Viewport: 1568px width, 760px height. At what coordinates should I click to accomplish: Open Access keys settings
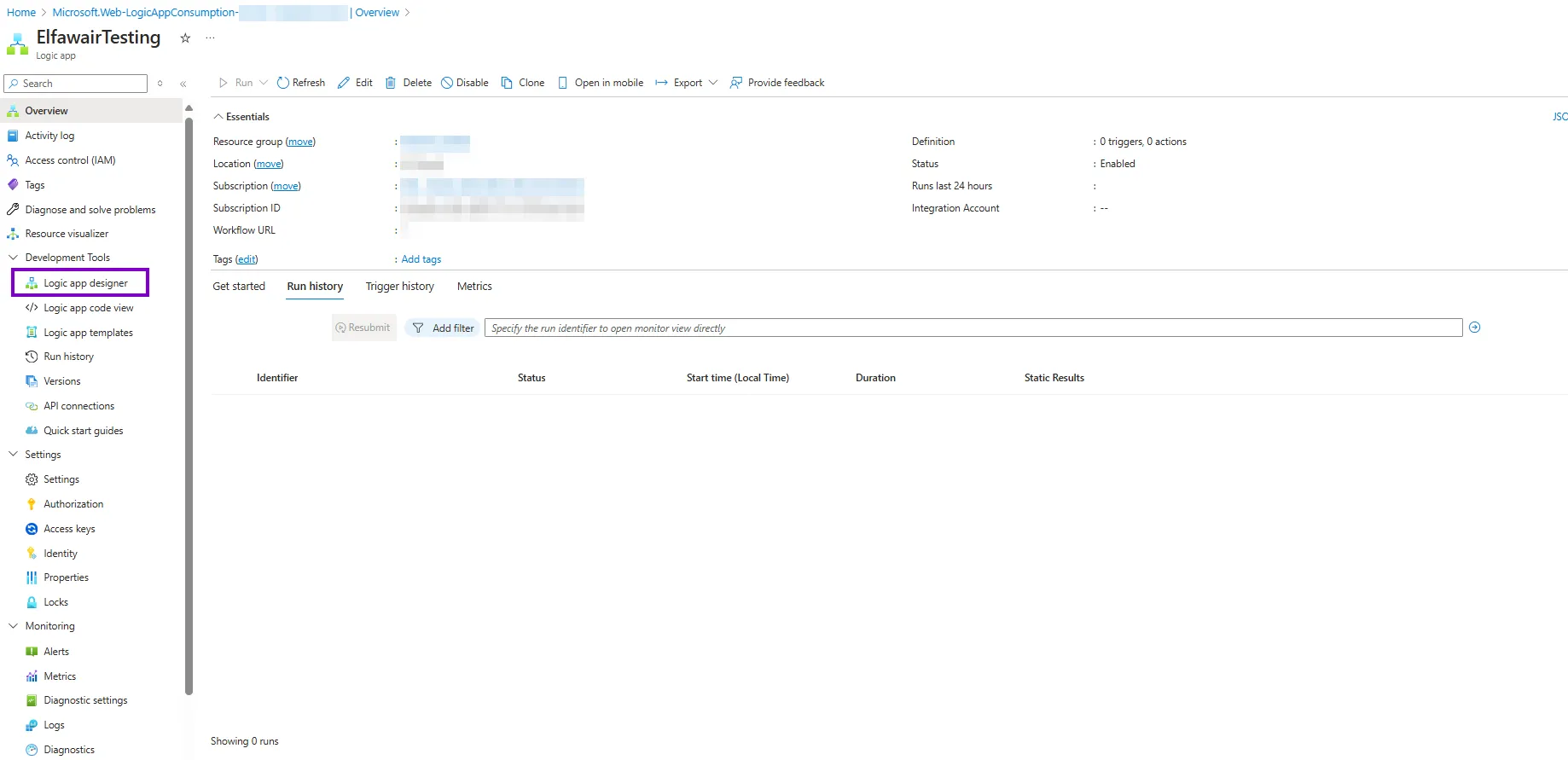(x=69, y=529)
